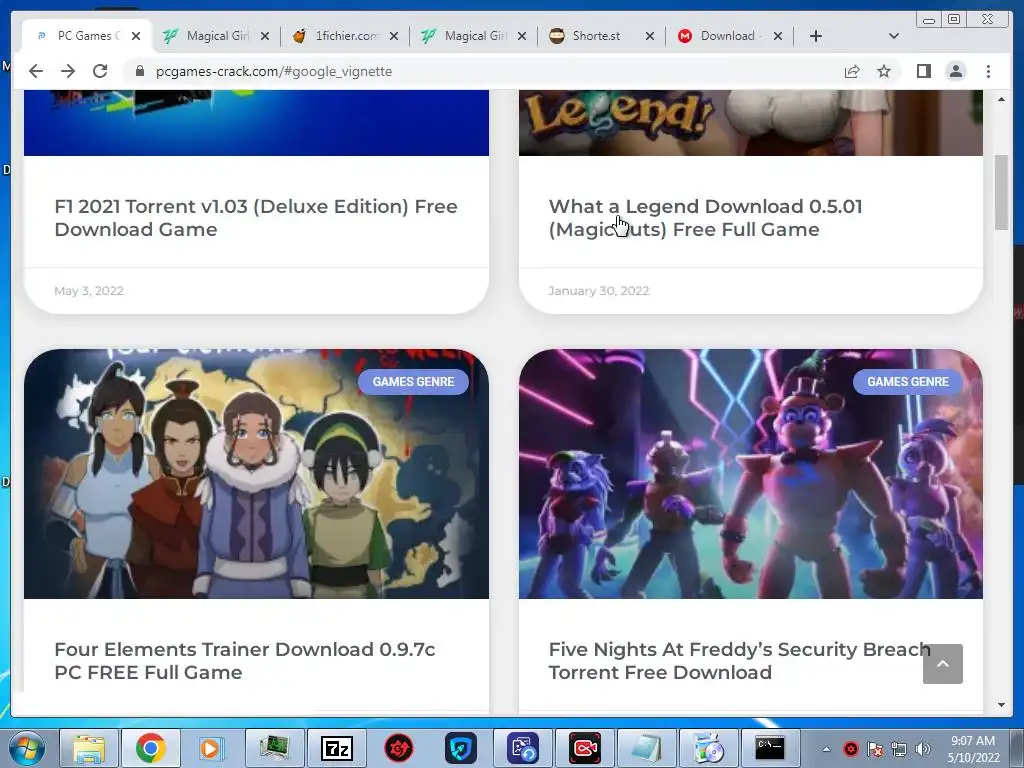1024x768 pixels.
Task: Switch to the first Magical Girl tab
Action: (x=217, y=36)
